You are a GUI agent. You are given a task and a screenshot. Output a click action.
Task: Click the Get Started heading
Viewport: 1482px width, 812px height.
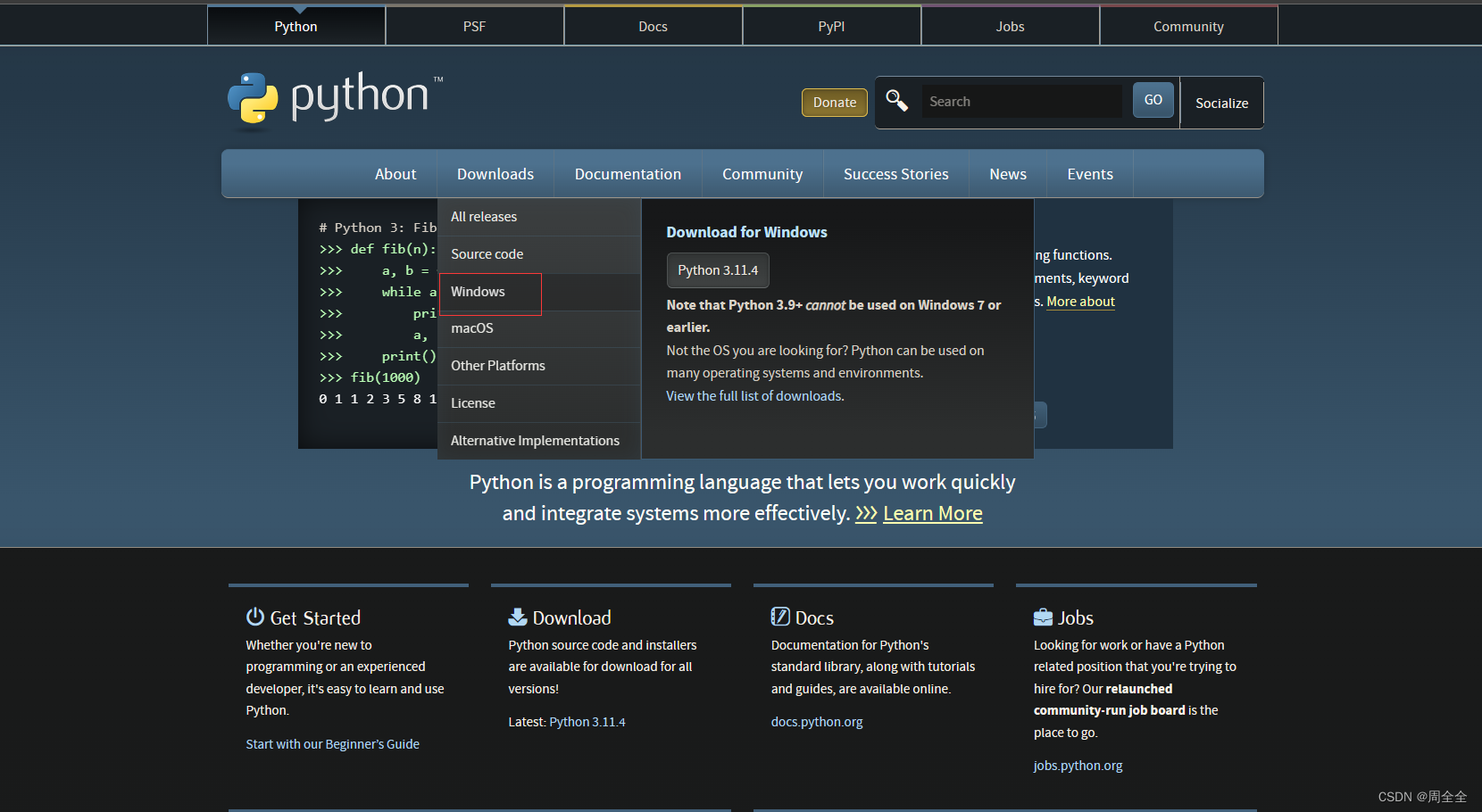click(315, 617)
